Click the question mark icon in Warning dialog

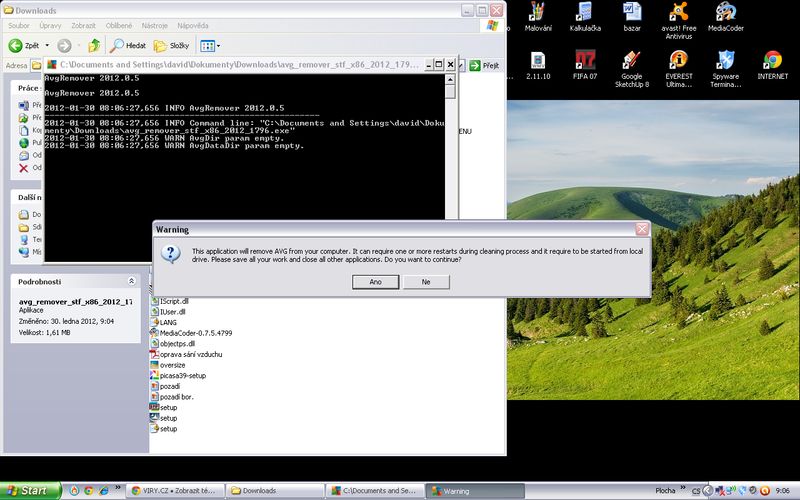click(x=171, y=254)
